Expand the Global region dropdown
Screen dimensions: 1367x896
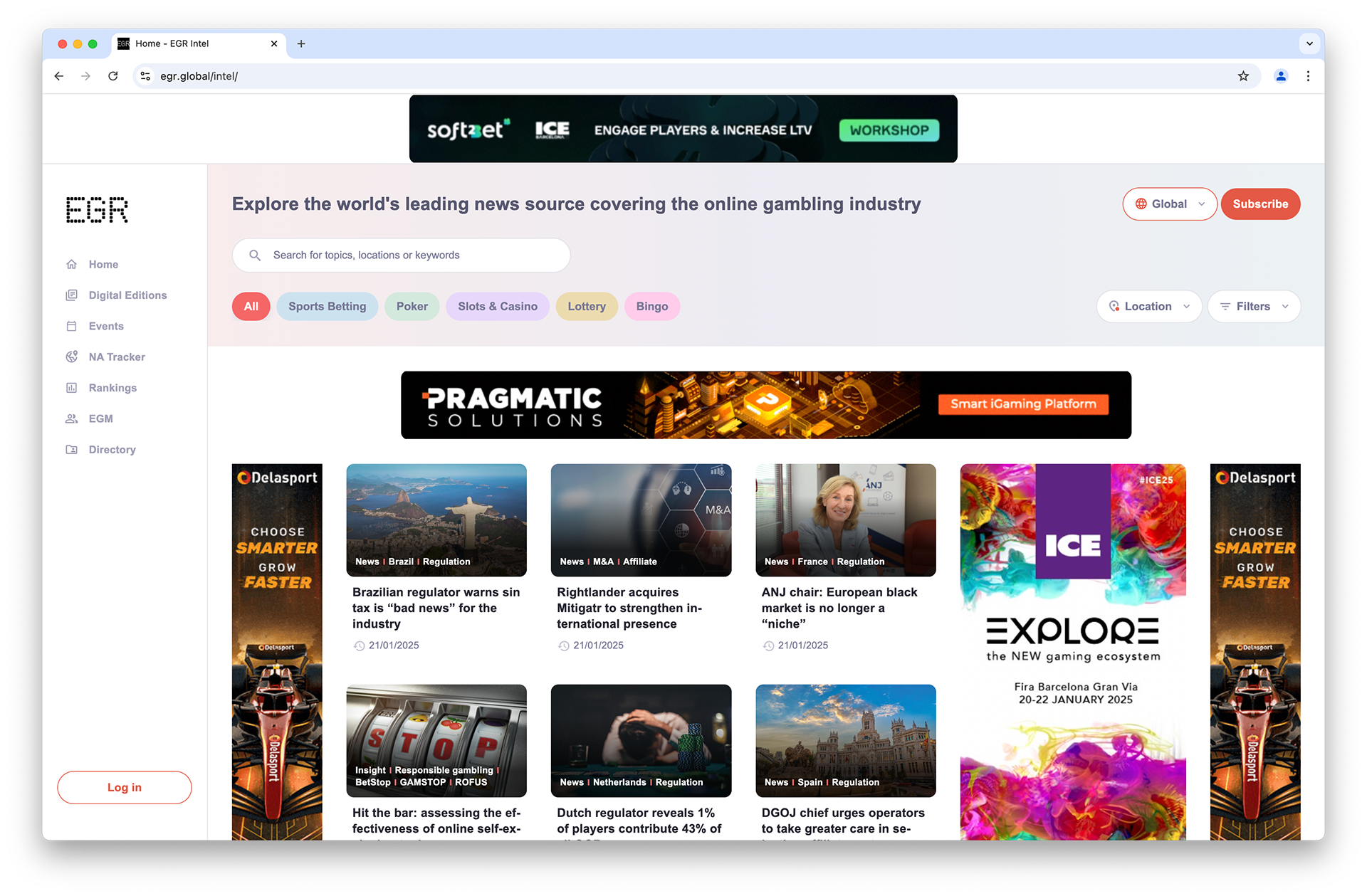tap(1169, 204)
